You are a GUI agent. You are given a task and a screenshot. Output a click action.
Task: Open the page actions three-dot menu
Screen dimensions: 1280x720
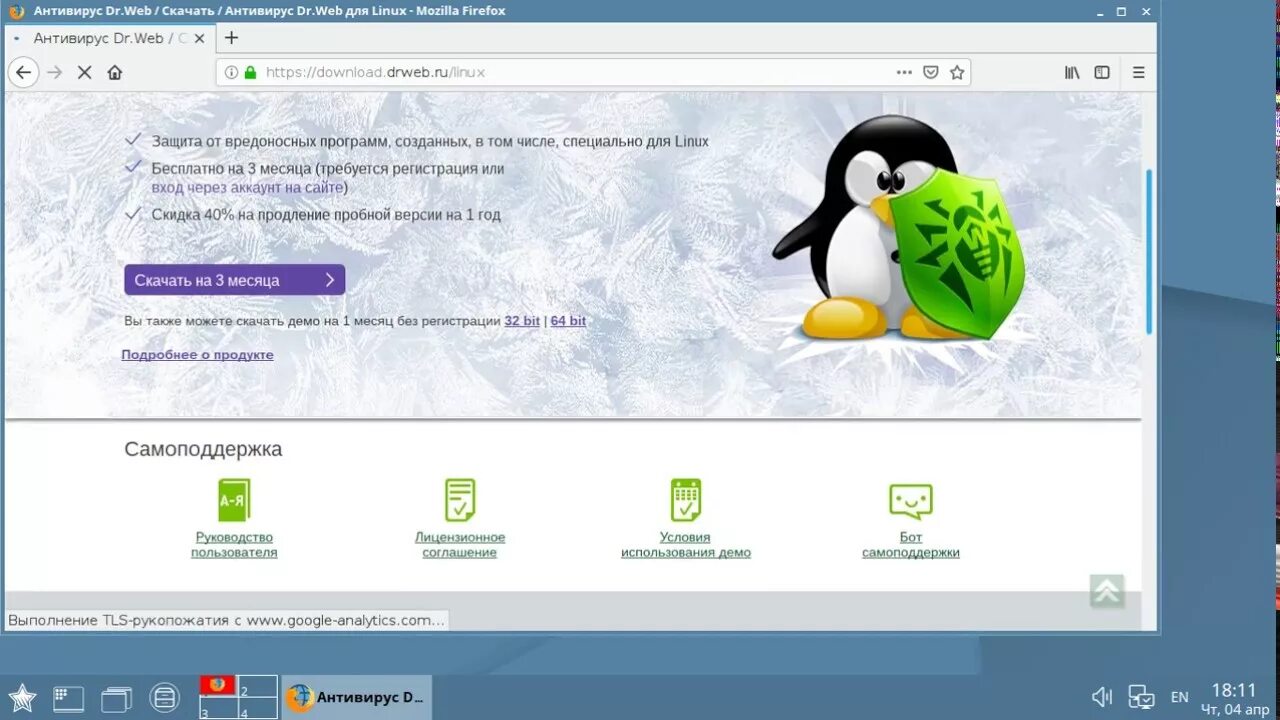[x=904, y=72]
